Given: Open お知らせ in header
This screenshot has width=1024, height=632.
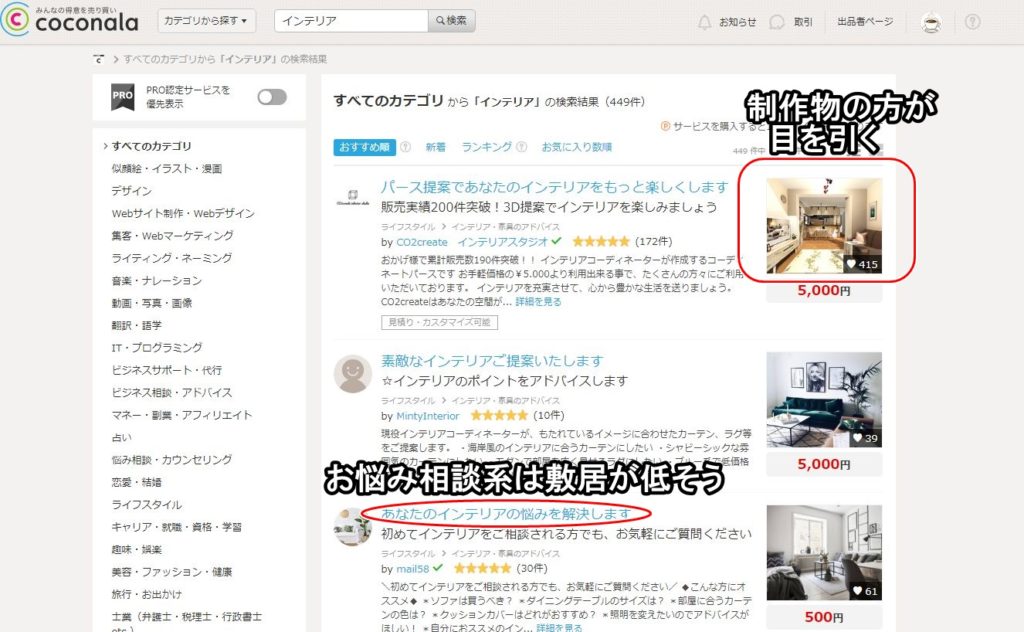Looking at the screenshot, I should pyautogui.click(x=737, y=22).
